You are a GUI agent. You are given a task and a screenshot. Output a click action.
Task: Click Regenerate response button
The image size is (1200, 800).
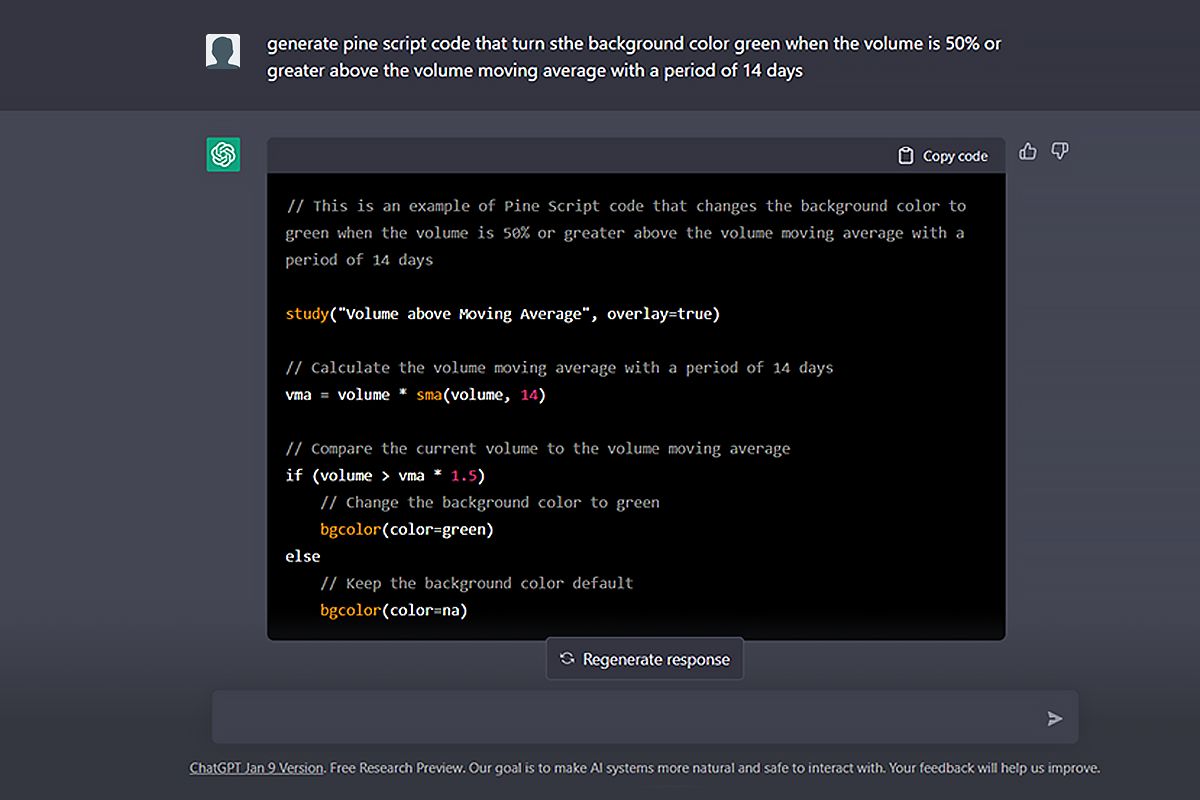[645, 659]
